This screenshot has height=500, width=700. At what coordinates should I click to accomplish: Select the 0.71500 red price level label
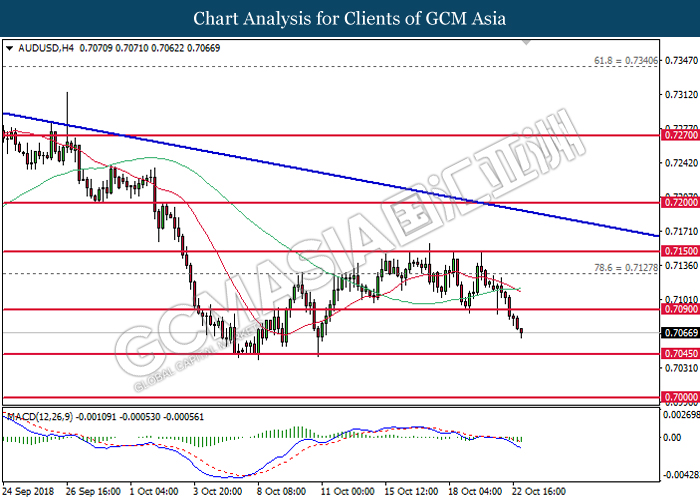680,251
